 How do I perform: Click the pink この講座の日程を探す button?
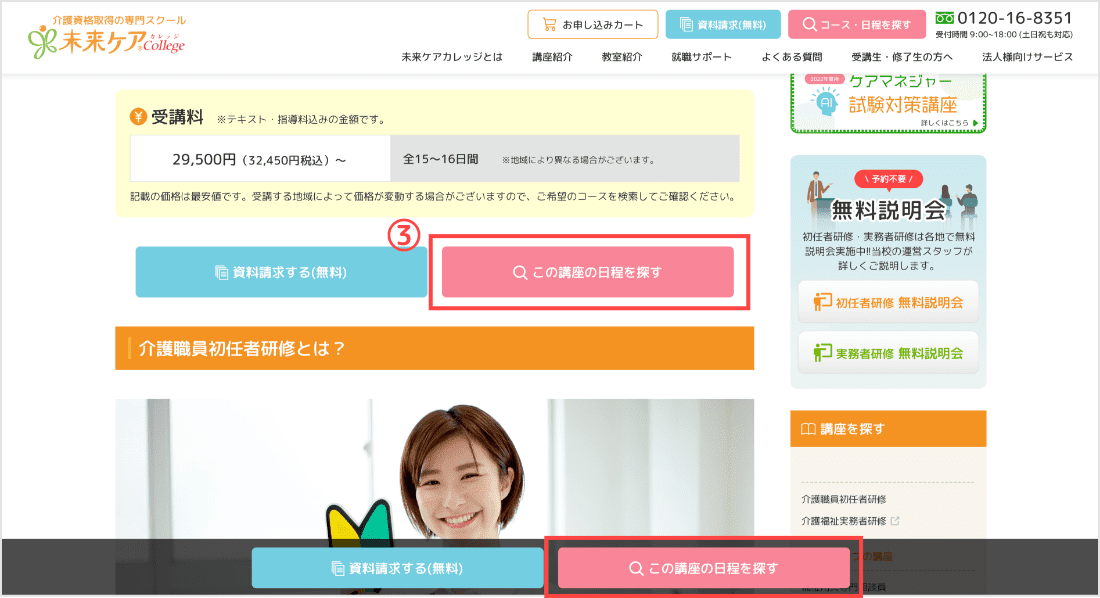(589, 272)
